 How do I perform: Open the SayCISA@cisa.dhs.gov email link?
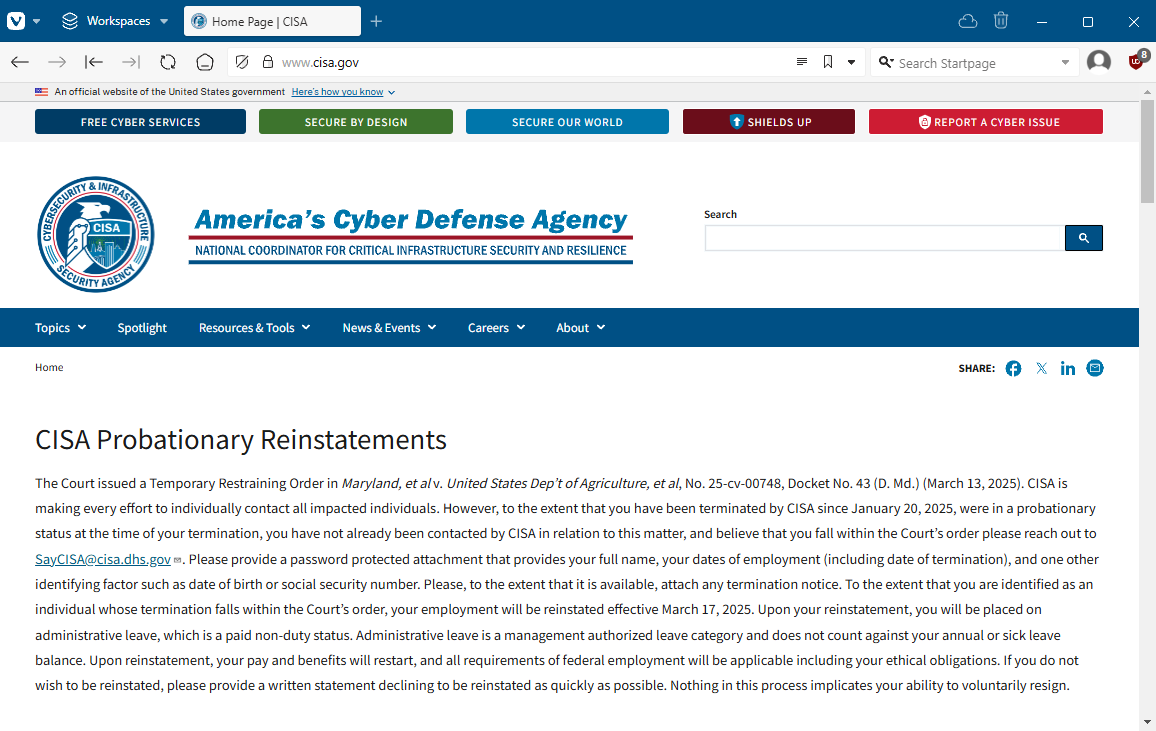tap(103, 559)
